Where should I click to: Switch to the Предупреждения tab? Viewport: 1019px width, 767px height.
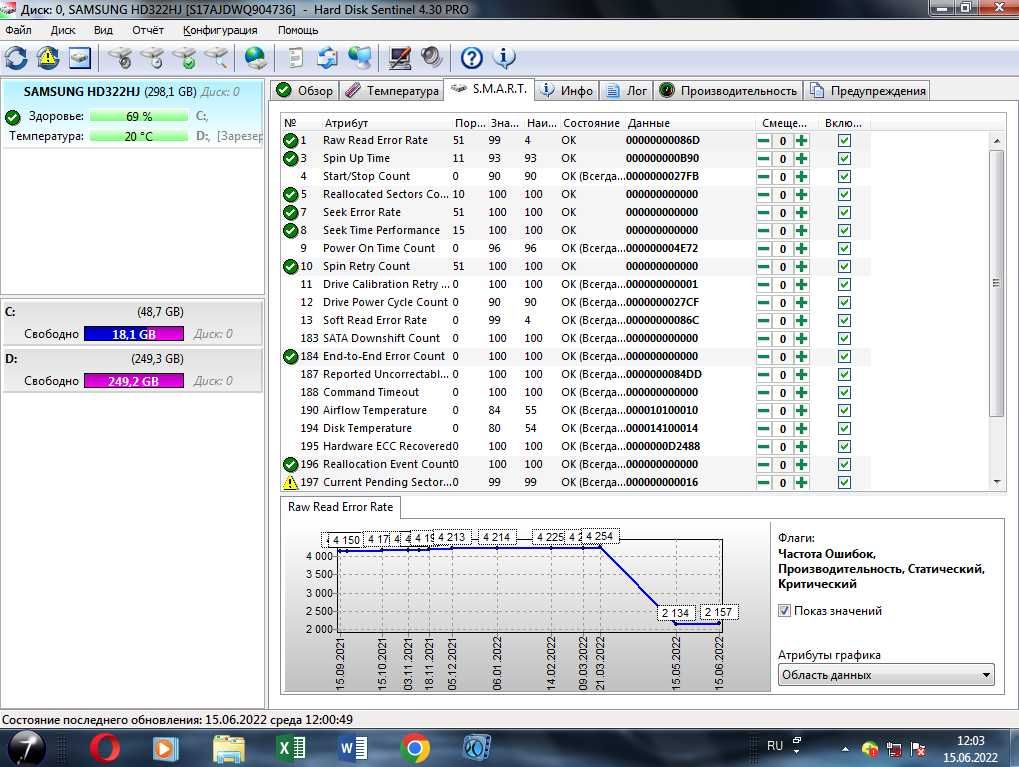tap(868, 90)
